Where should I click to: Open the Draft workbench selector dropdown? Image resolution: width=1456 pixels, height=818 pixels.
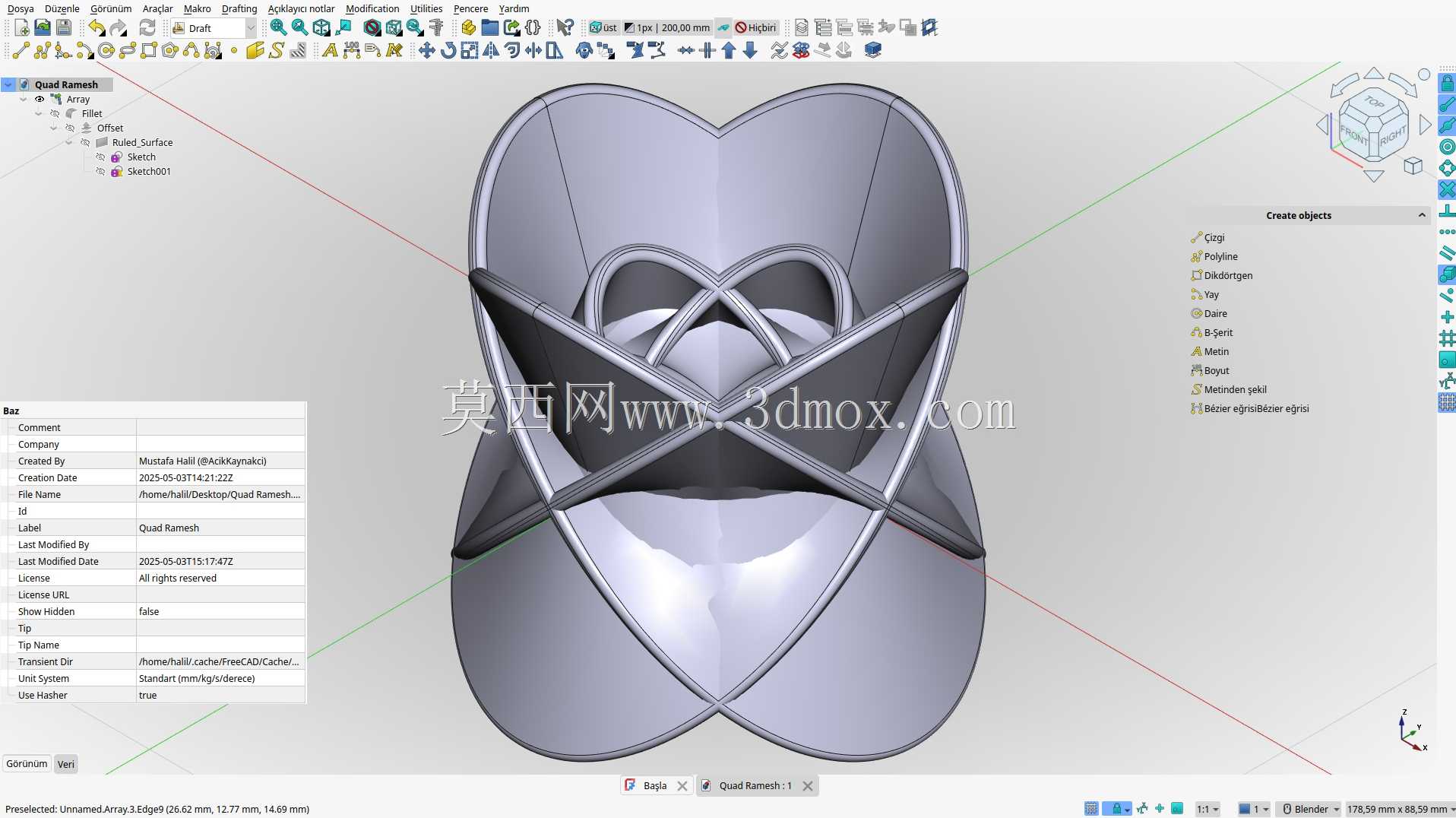coord(214,28)
